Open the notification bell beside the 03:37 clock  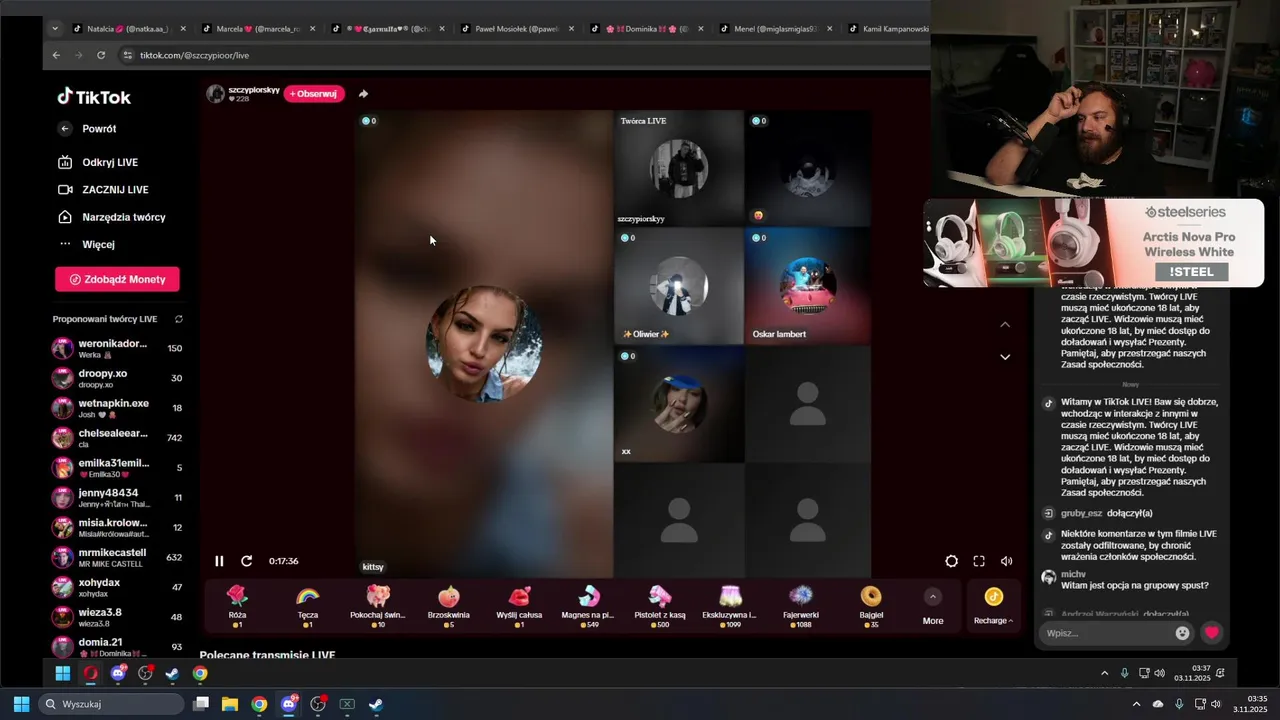pos(1220,673)
